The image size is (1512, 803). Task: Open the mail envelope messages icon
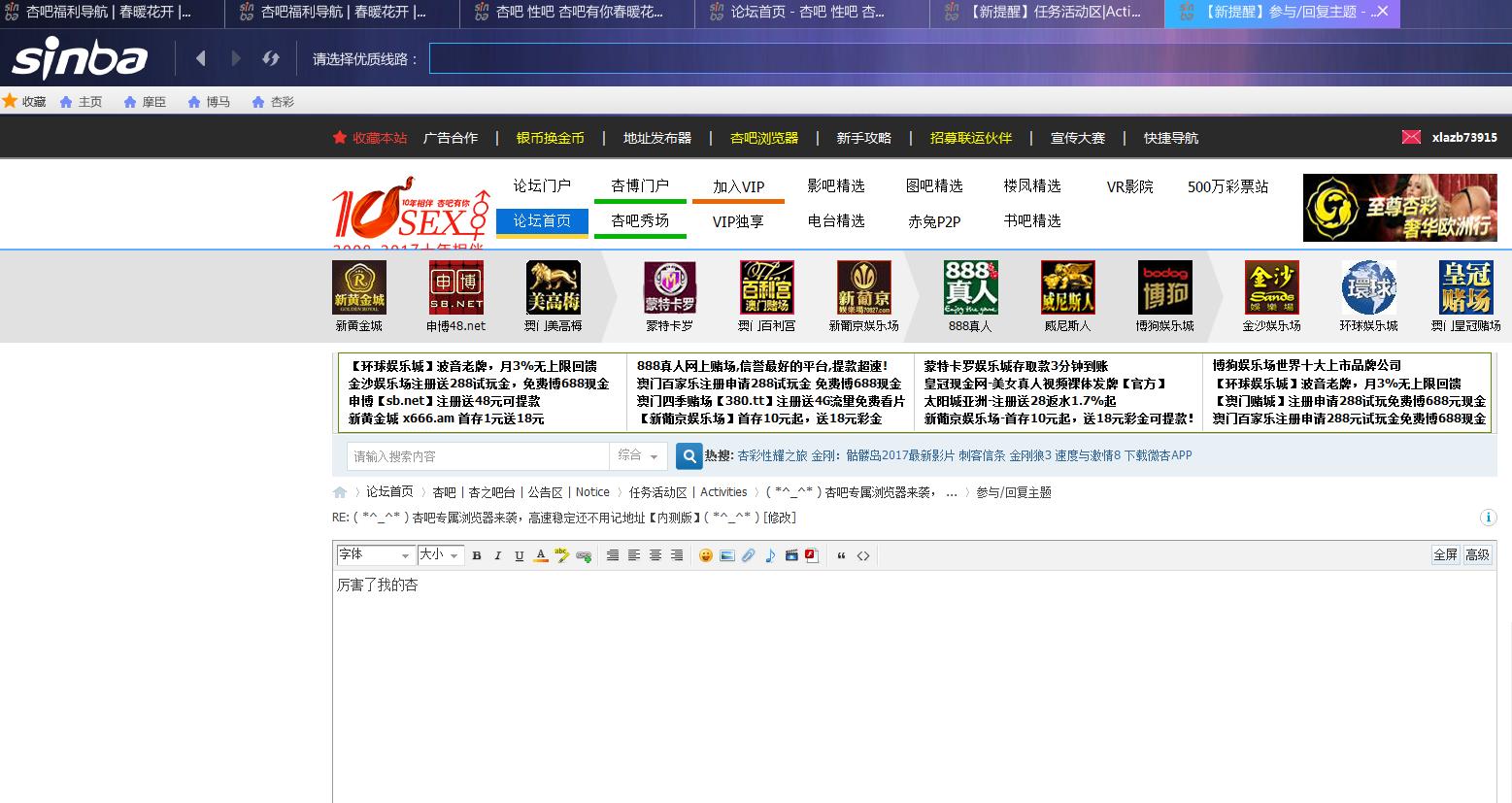(1411, 138)
